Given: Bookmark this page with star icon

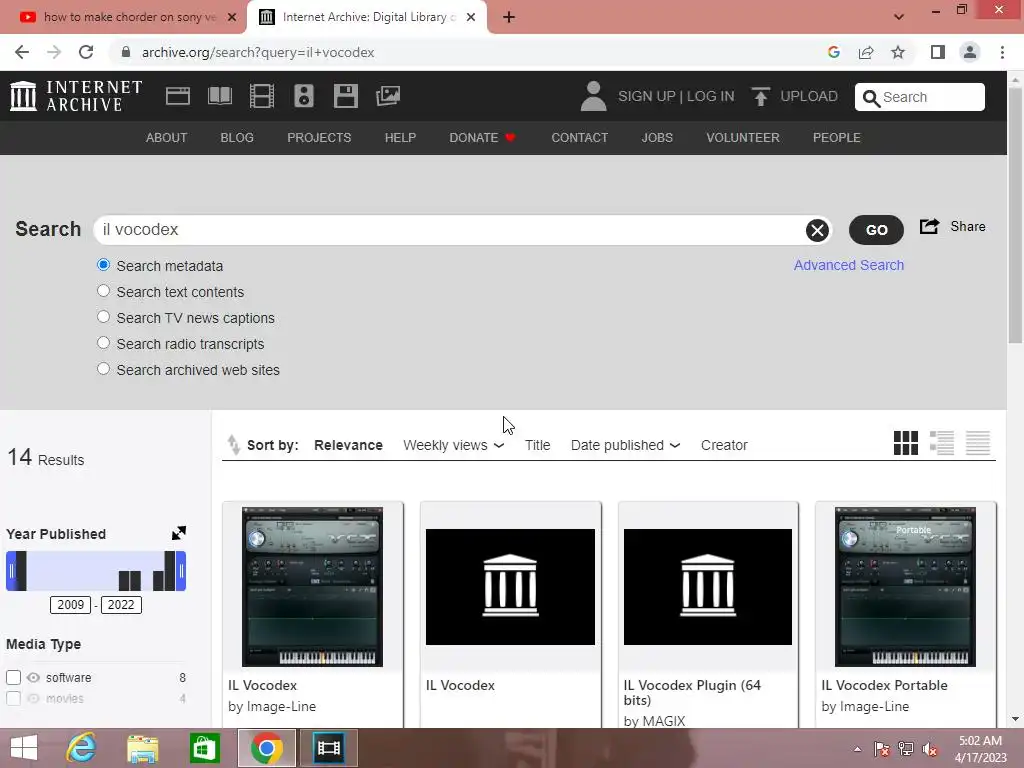Looking at the screenshot, I should (x=899, y=52).
